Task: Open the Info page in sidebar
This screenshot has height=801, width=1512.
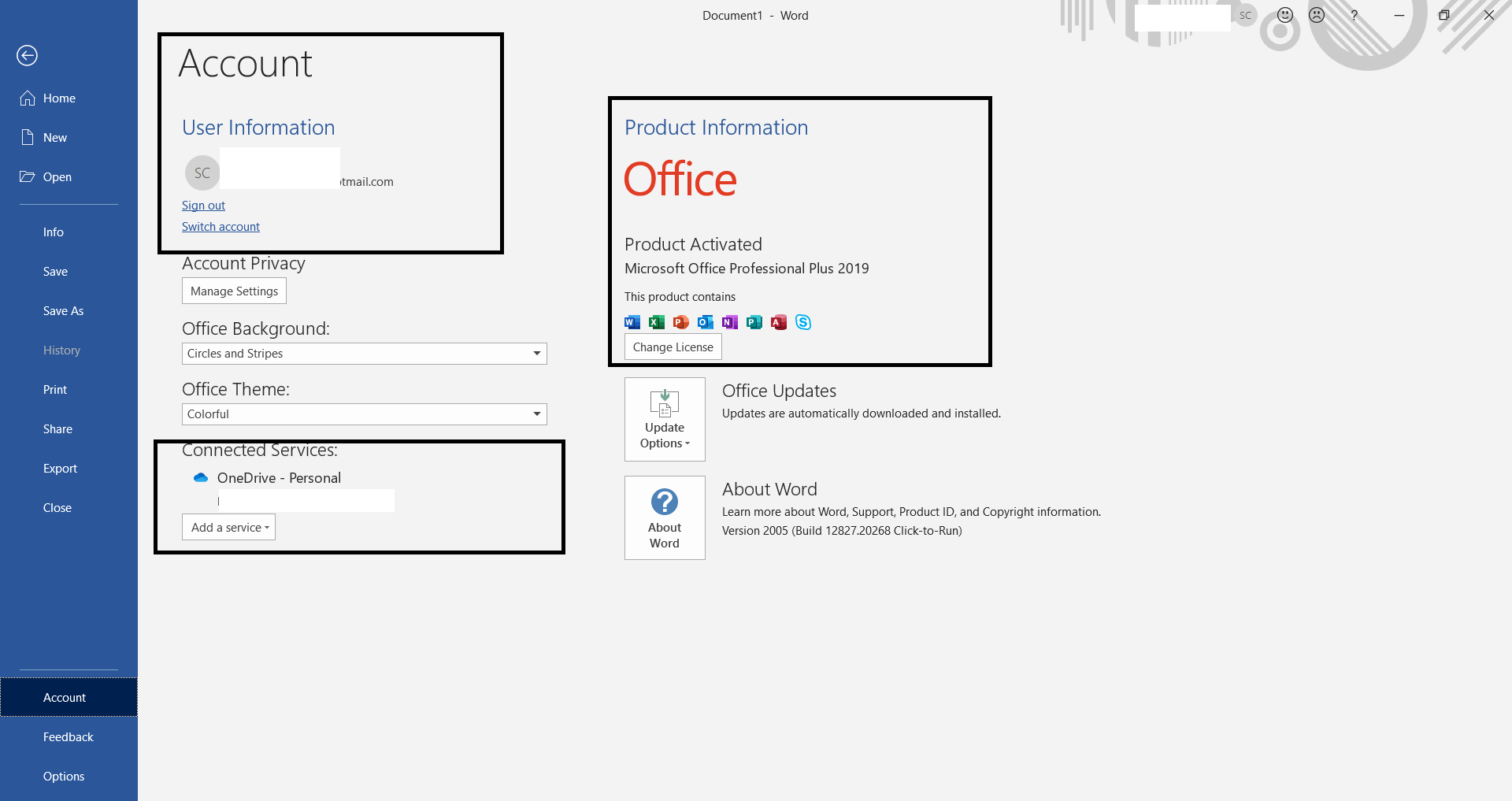Action: click(x=54, y=232)
